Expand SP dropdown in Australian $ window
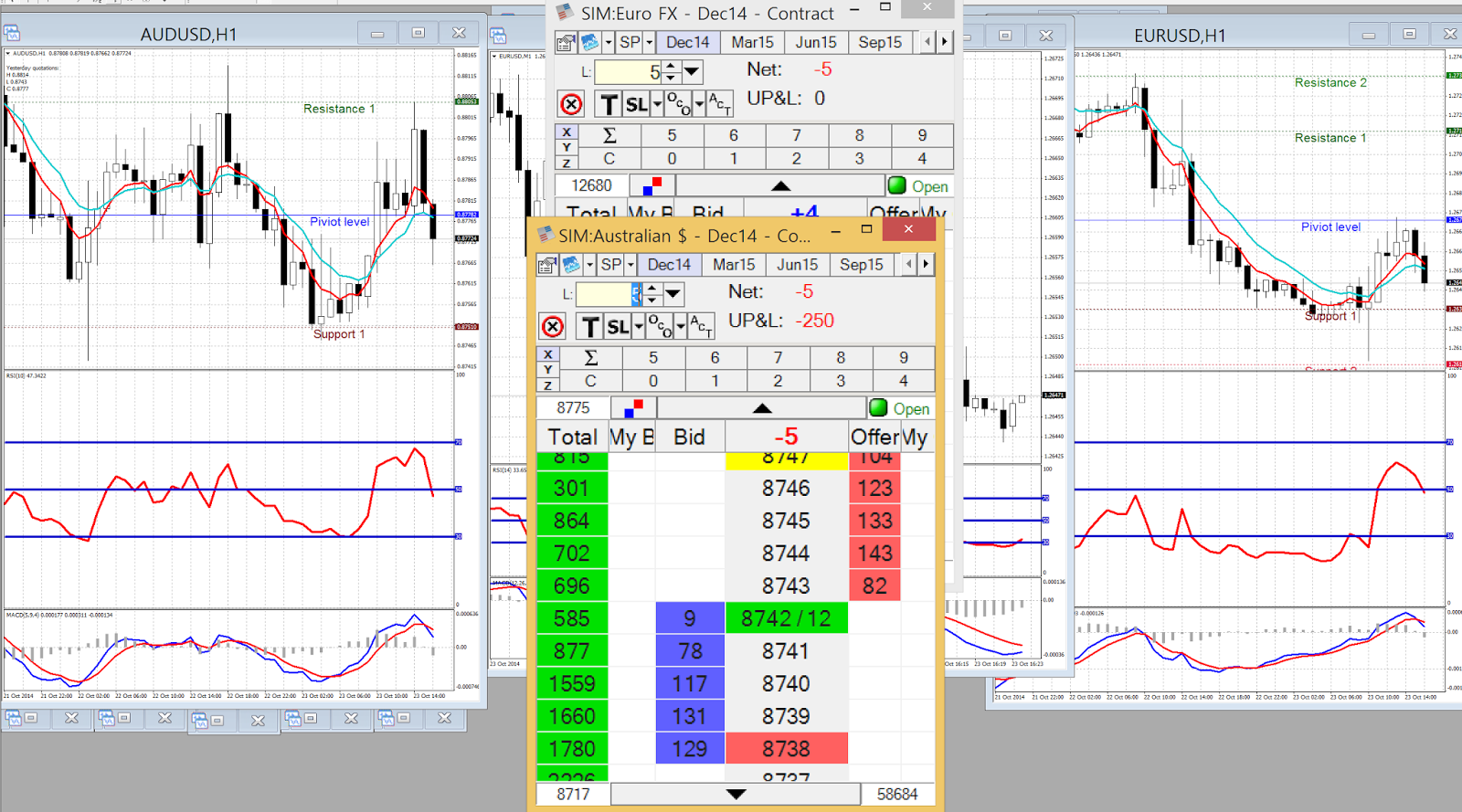 tap(630, 265)
